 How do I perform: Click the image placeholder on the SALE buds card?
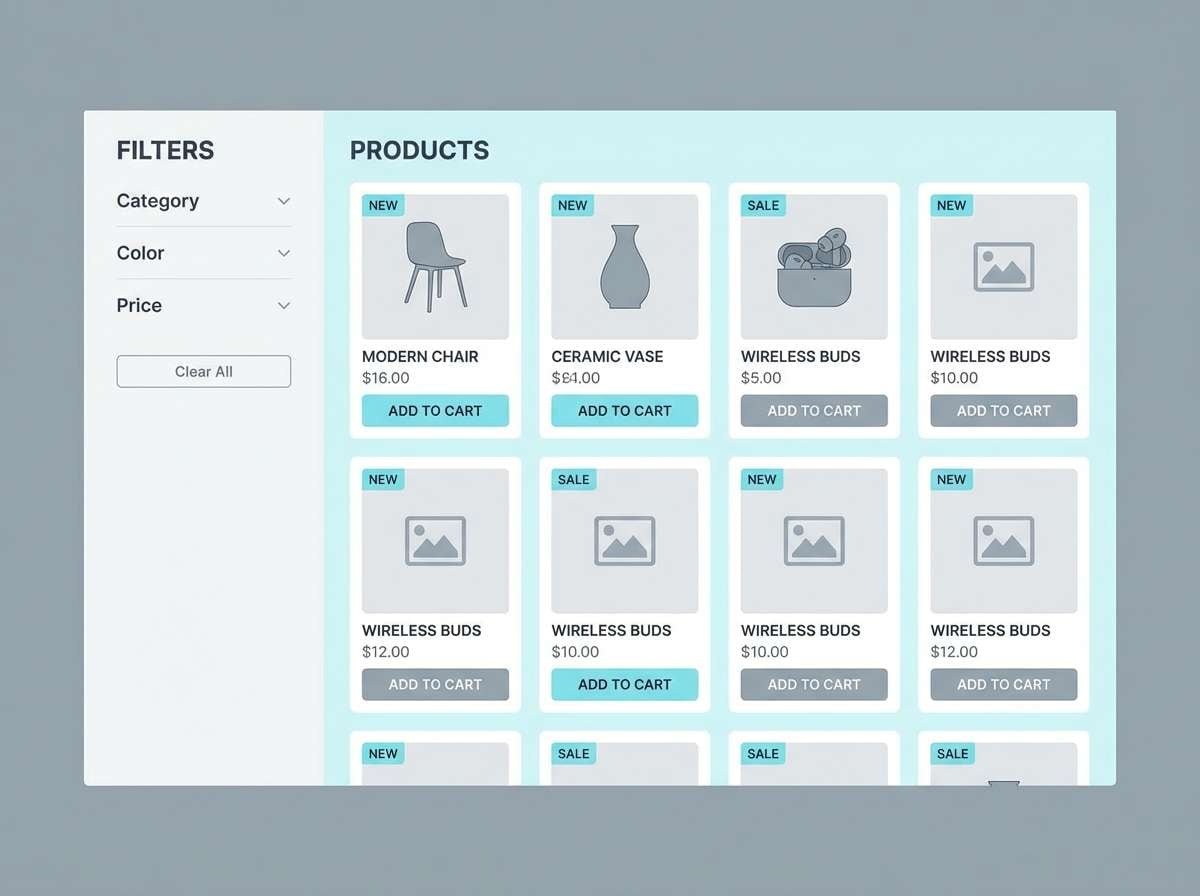click(624, 539)
